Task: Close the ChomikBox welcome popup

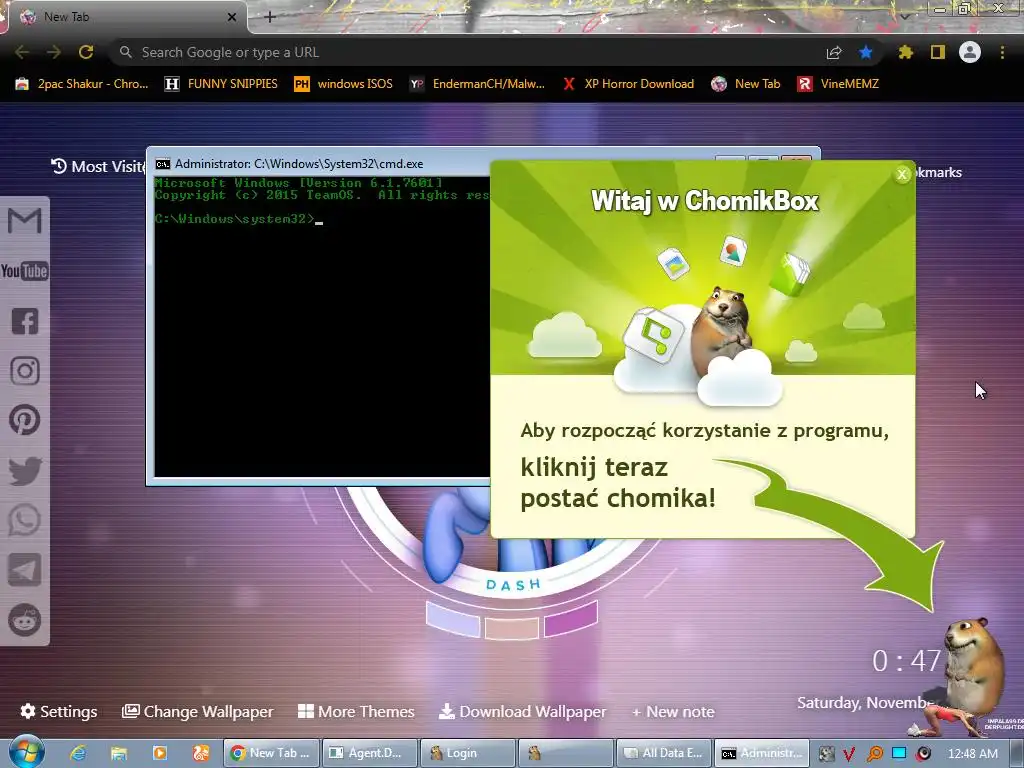Action: click(902, 174)
